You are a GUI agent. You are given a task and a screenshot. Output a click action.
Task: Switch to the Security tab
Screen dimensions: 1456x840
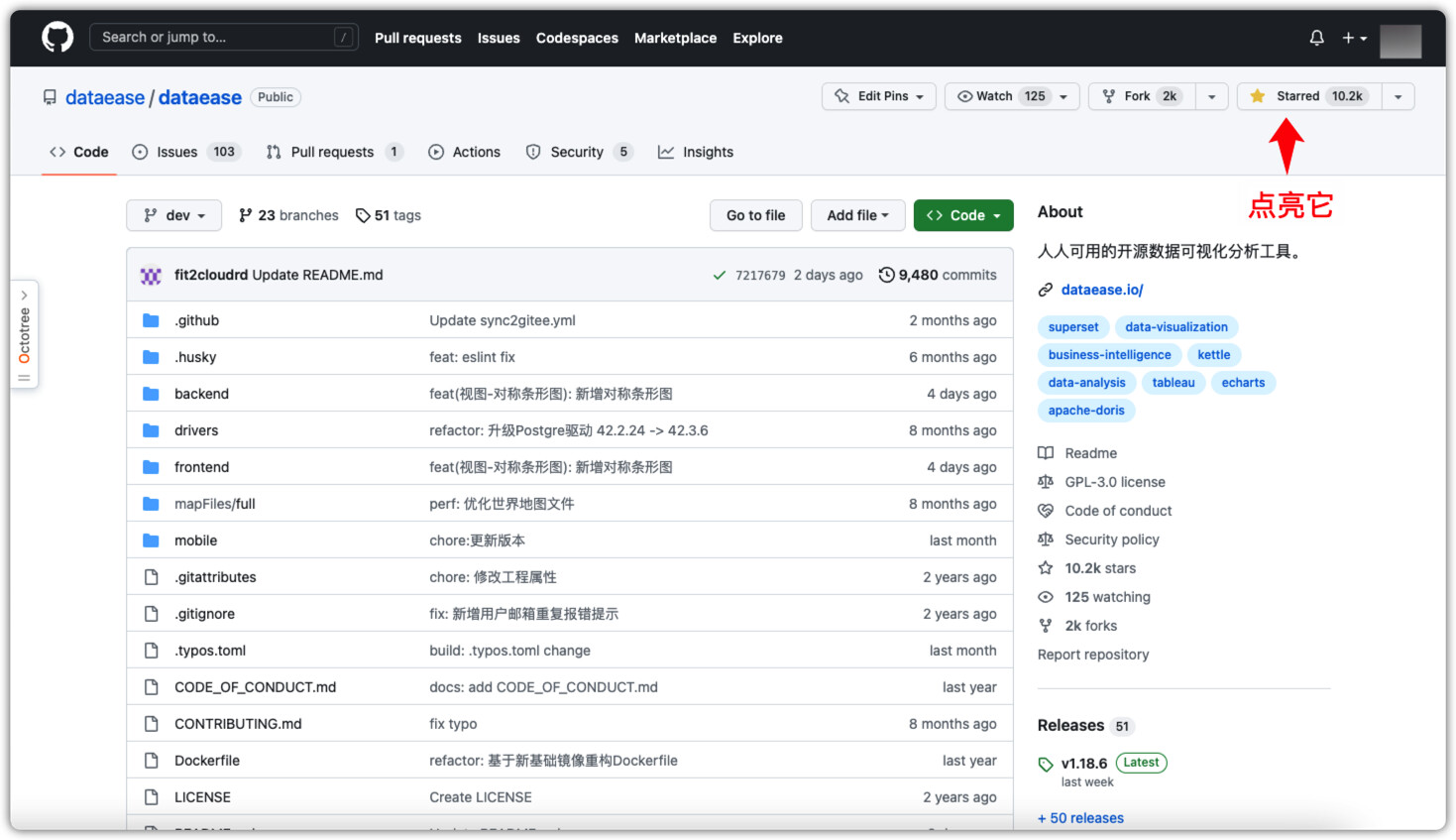point(579,152)
